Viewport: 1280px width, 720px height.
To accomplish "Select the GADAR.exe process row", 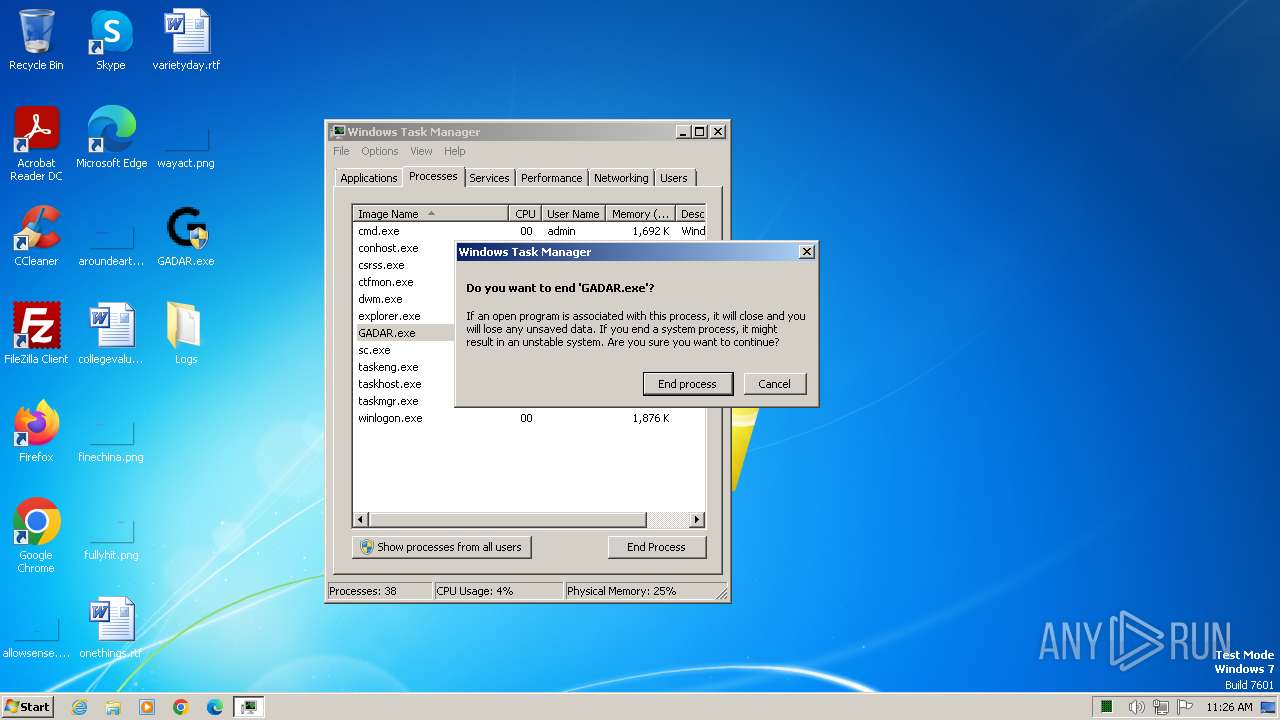I will [x=404, y=333].
